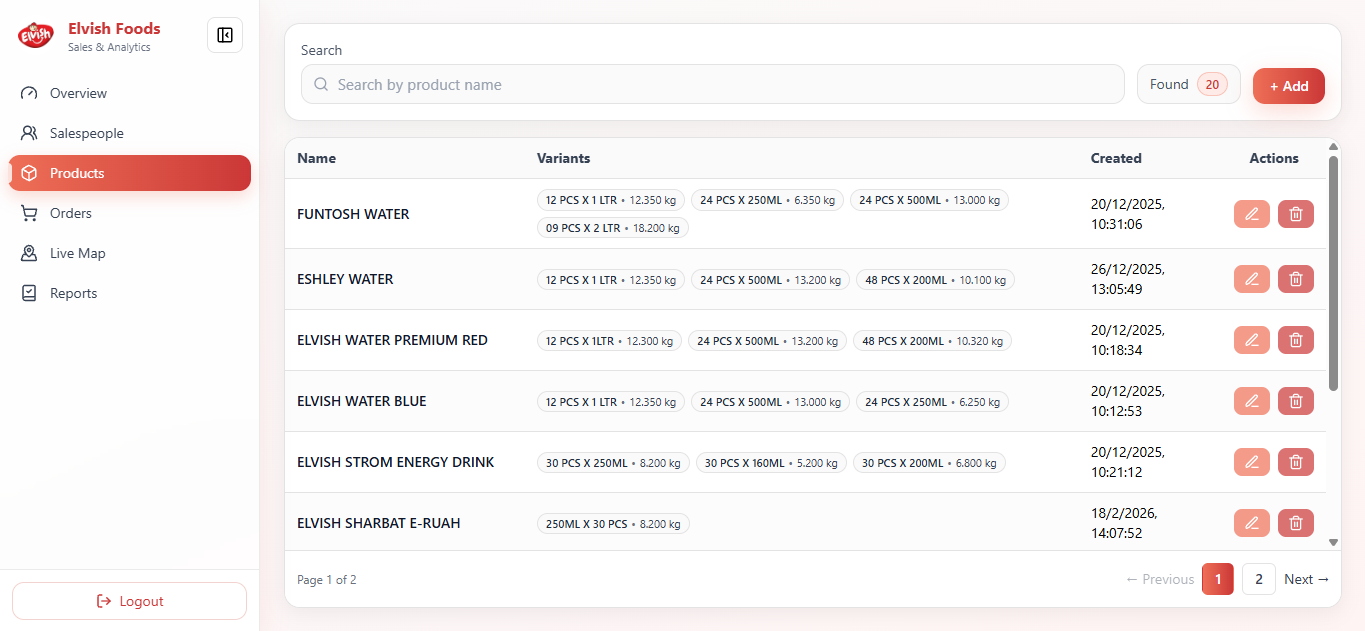Click the Variants column header
This screenshot has width=1365, height=631.
click(564, 158)
